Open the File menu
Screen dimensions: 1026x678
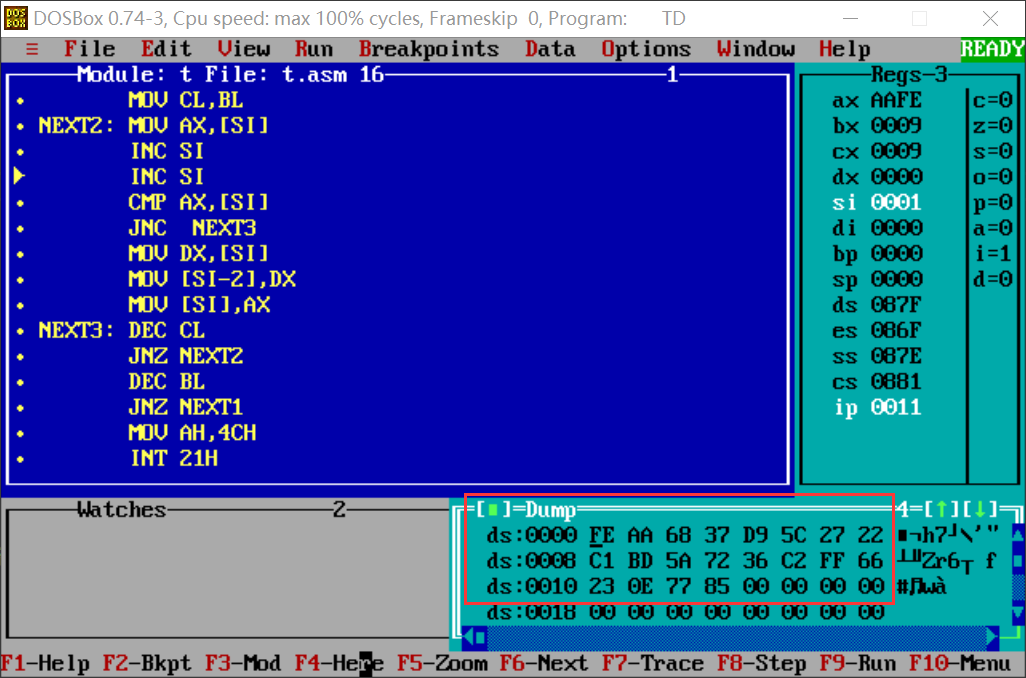click(x=90, y=49)
